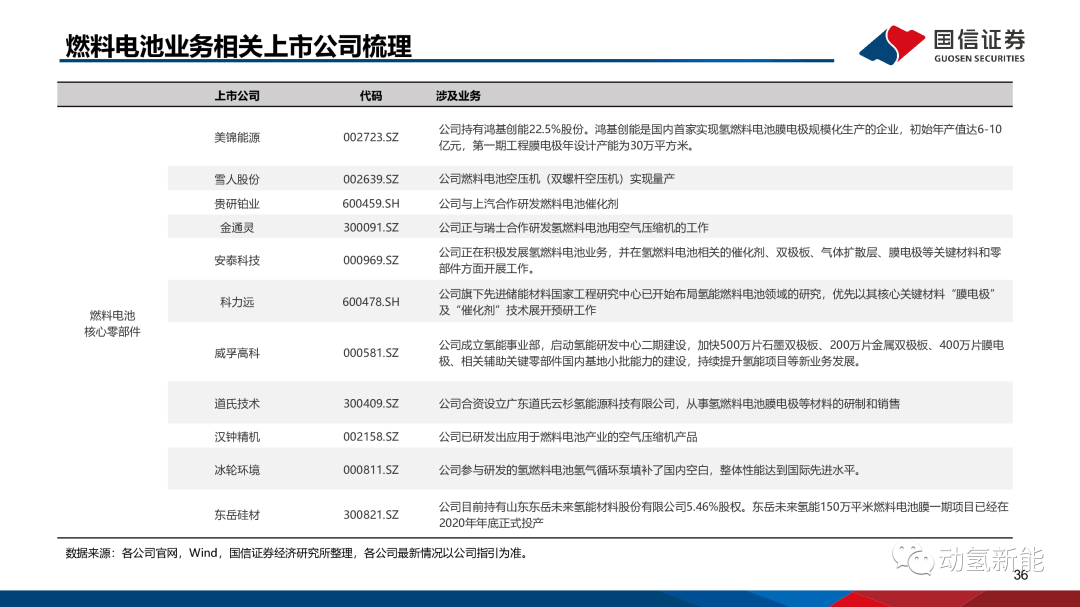Image resolution: width=1080 pixels, height=607 pixels.
Task: Click stock code 000581.SZ
Action: click(x=371, y=353)
